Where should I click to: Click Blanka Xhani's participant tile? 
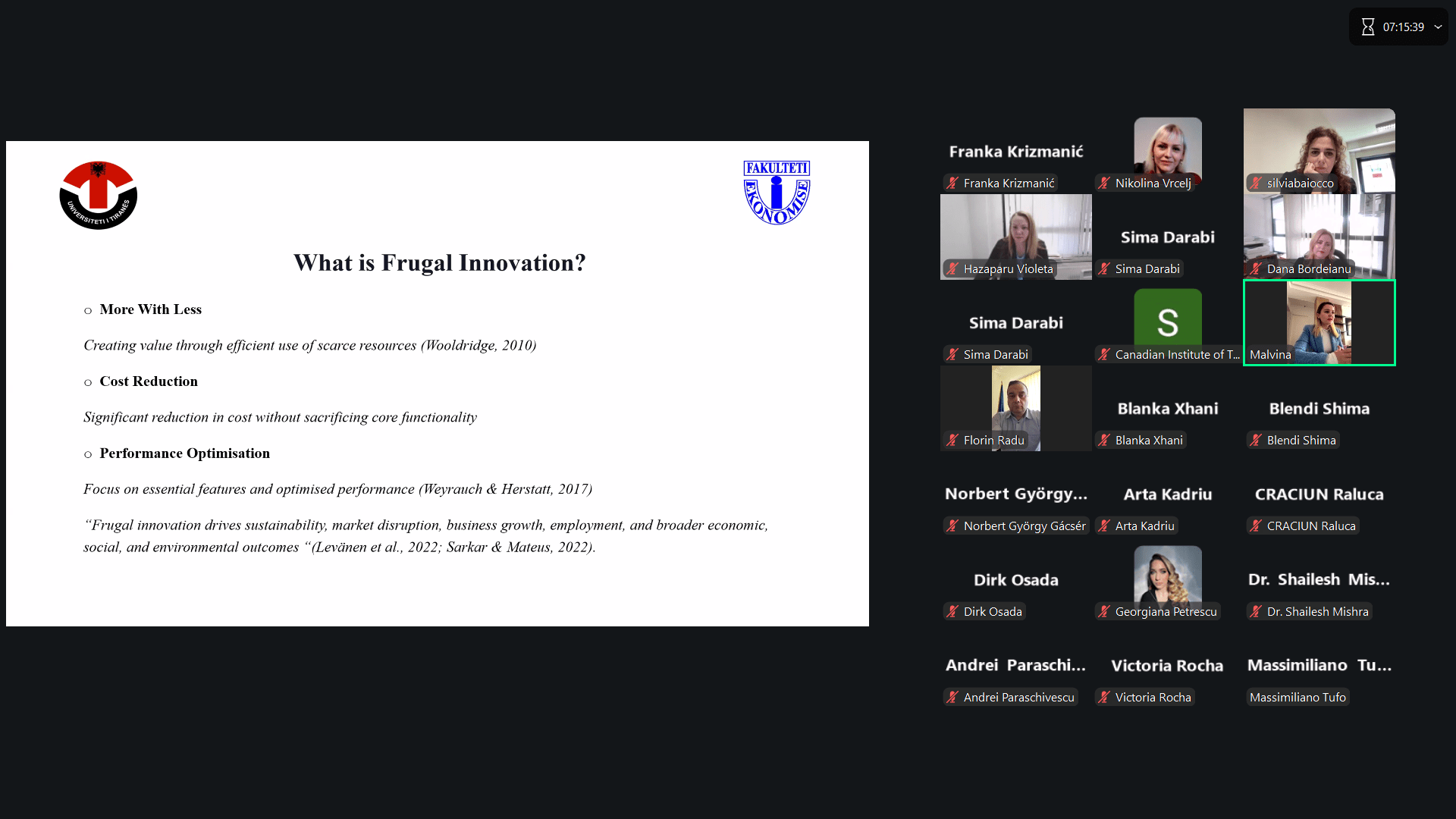pyautogui.click(x=1167, y=409)
